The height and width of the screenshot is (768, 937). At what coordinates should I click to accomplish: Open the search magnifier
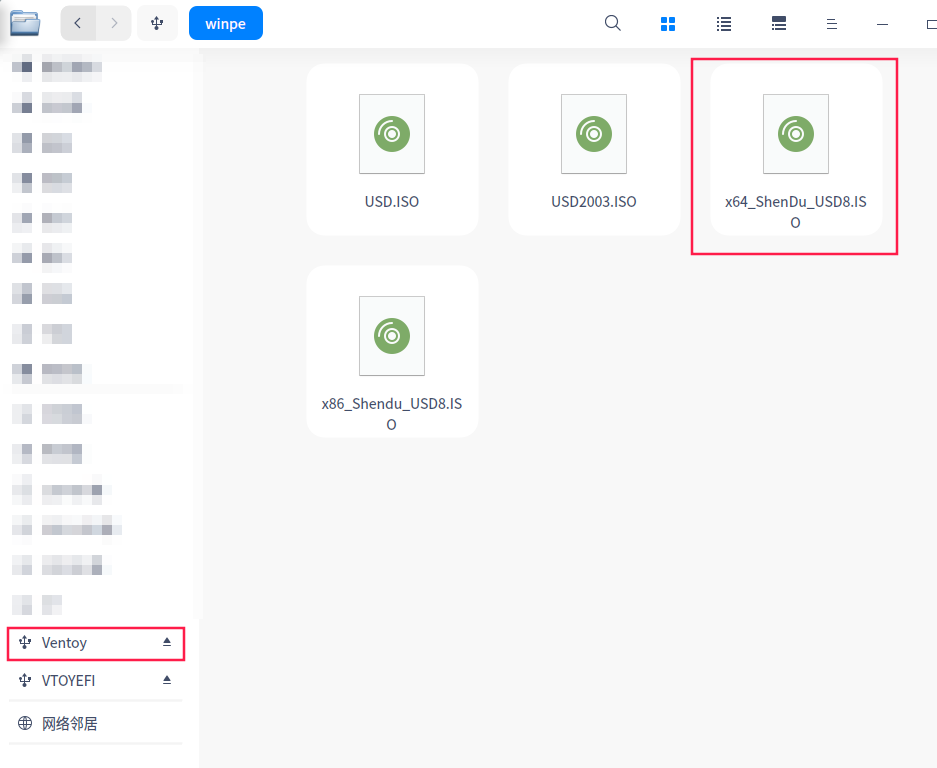pyautogui.click(x=613, y=23)
